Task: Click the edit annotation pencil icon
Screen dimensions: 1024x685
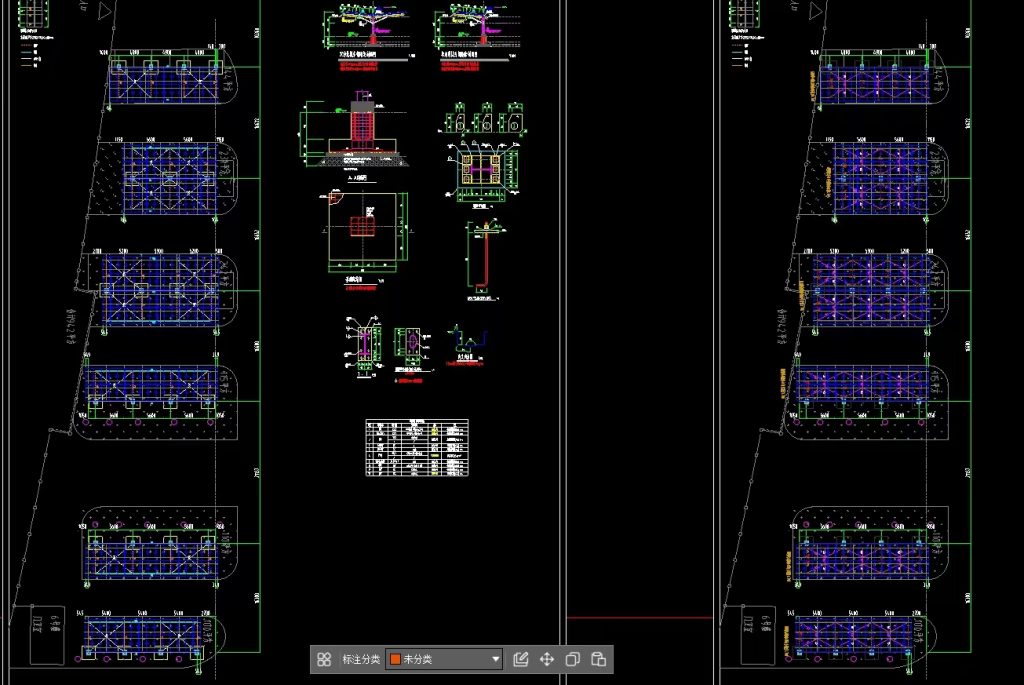Action: click(520, 659)
